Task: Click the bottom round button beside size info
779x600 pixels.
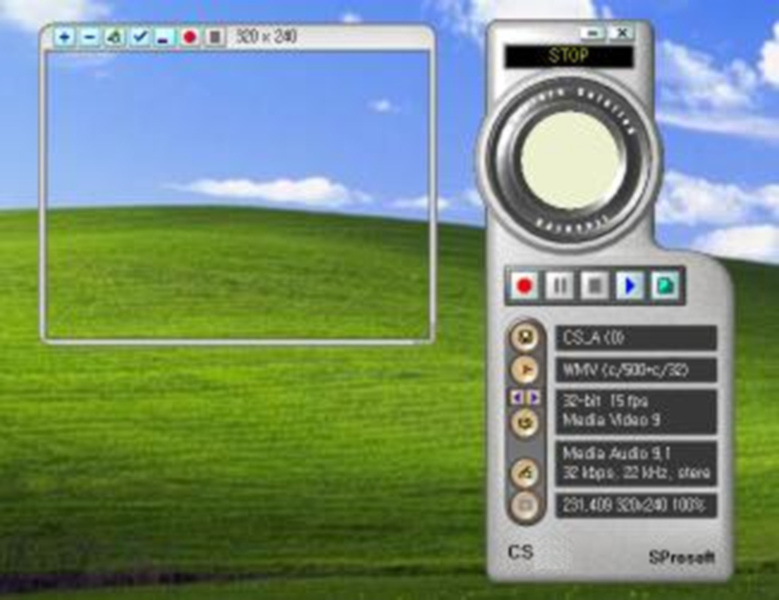Action: [x=525, y=506]
